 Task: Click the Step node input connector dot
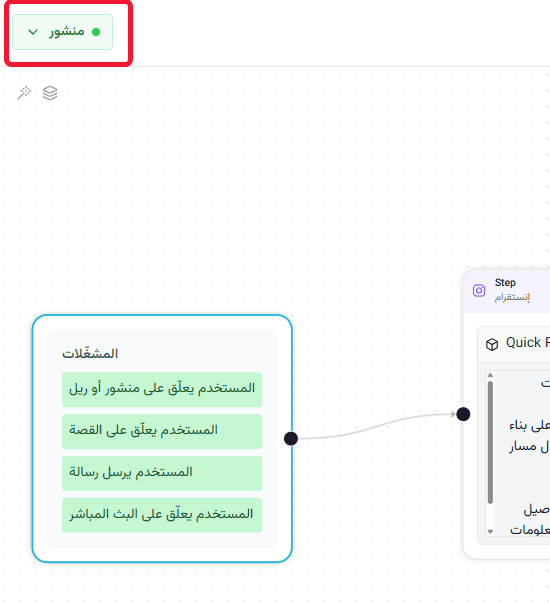(x=463, y=414)
